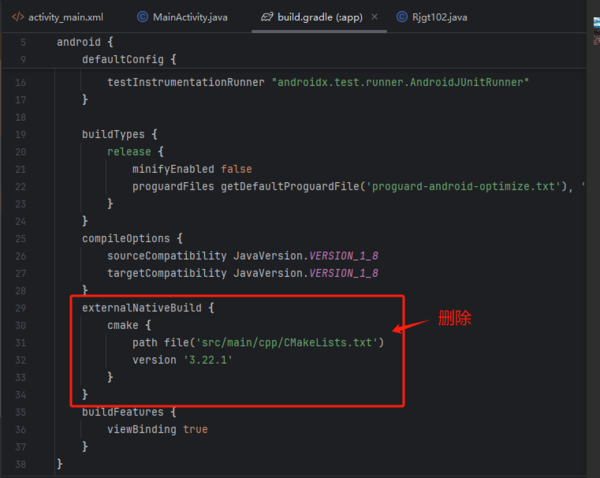Place cursor on 'externalNativeBuild {' line
The height and width of the screenshot is (478, 600).
click(148, 308)
